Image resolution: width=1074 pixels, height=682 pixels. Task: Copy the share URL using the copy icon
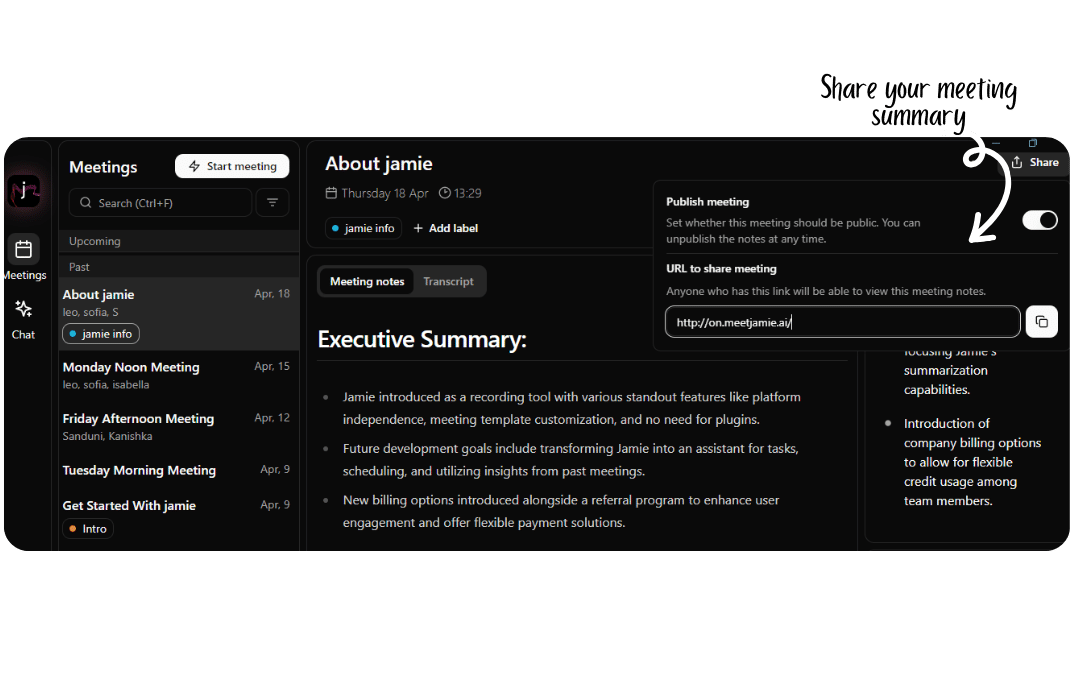pyautogui.click(x=1041, y=321)
